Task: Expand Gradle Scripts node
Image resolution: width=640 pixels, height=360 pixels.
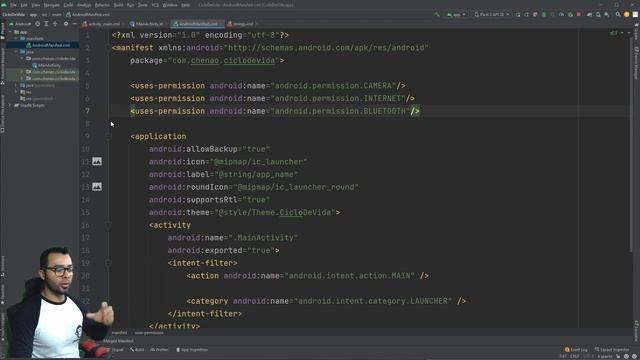Action: pos(10,105)
